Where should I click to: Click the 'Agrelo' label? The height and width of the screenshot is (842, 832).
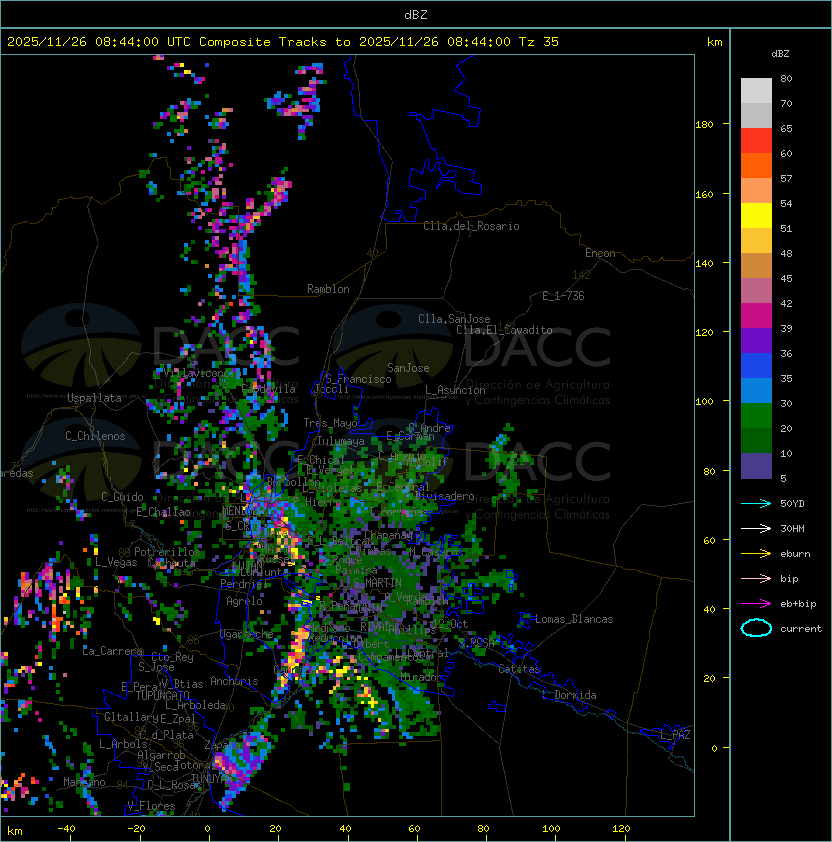click(244, 601)
